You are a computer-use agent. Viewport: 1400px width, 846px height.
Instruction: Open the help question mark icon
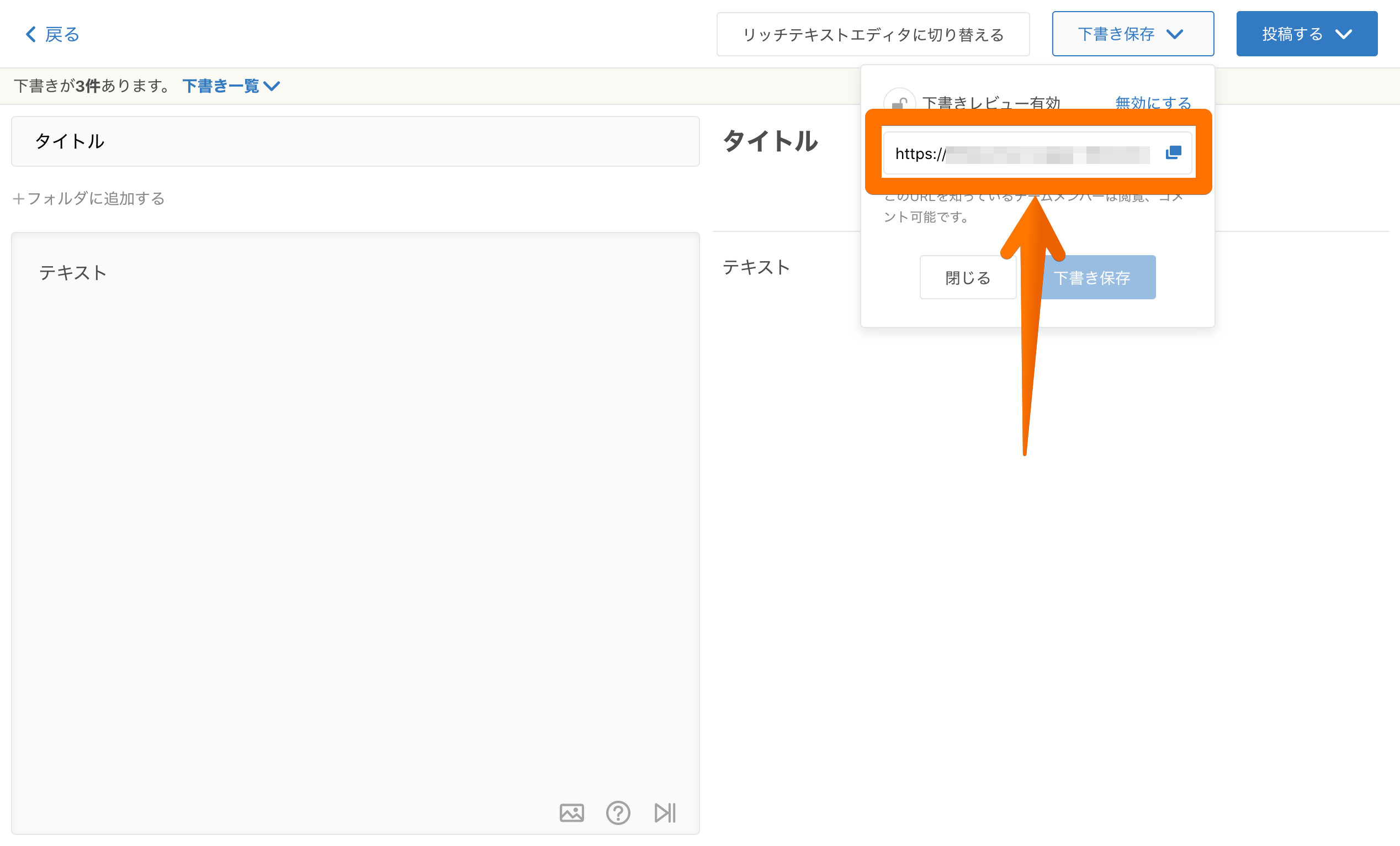[618, 812]
